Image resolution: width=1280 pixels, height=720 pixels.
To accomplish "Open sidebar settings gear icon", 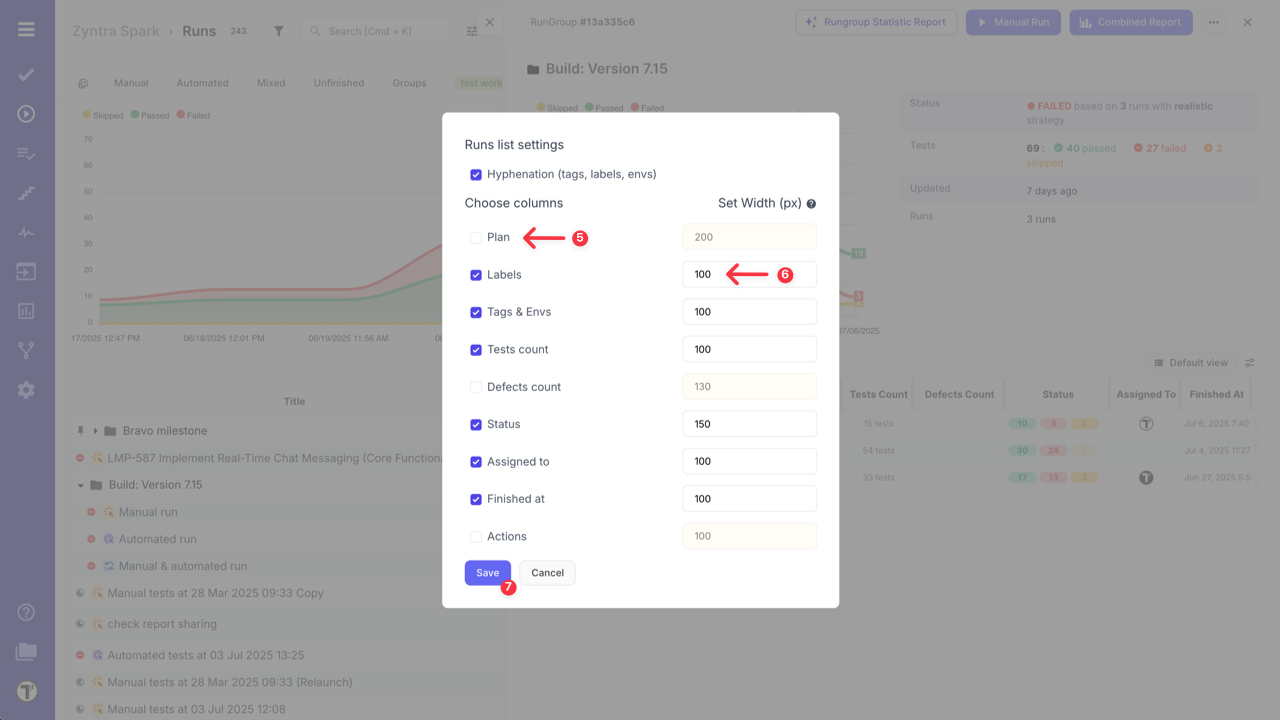I will 26,391.
